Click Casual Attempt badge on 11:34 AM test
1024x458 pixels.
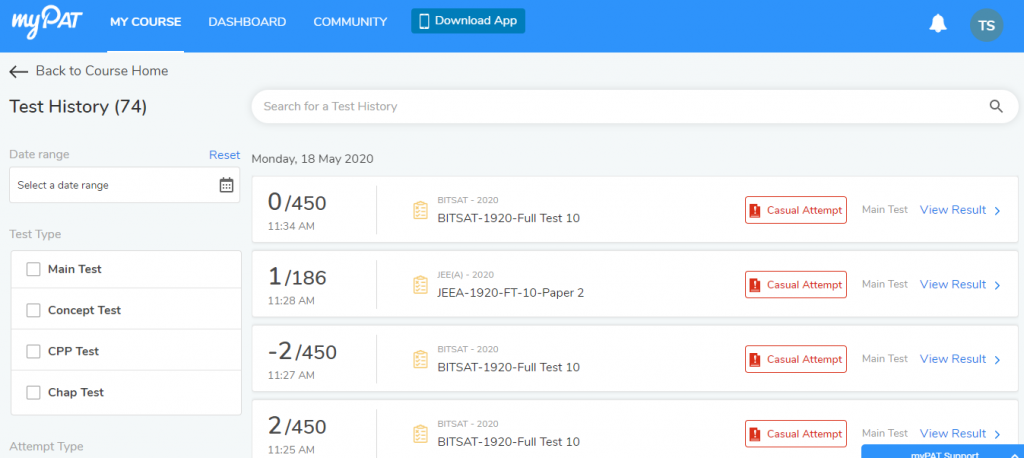coord(795,210)
